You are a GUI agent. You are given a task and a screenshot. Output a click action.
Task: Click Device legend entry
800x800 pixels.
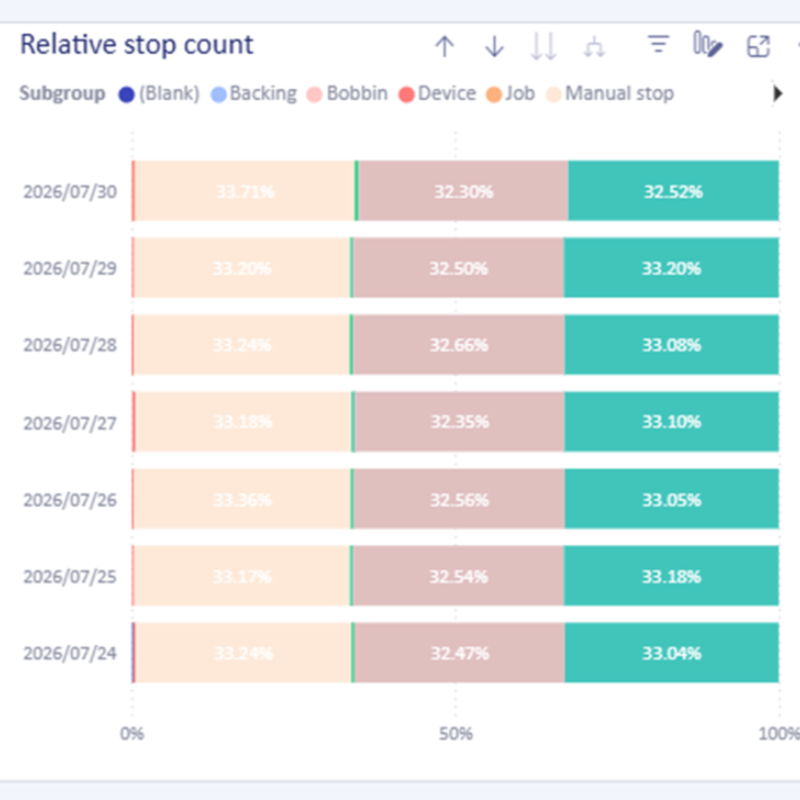(x=437, y=94)
